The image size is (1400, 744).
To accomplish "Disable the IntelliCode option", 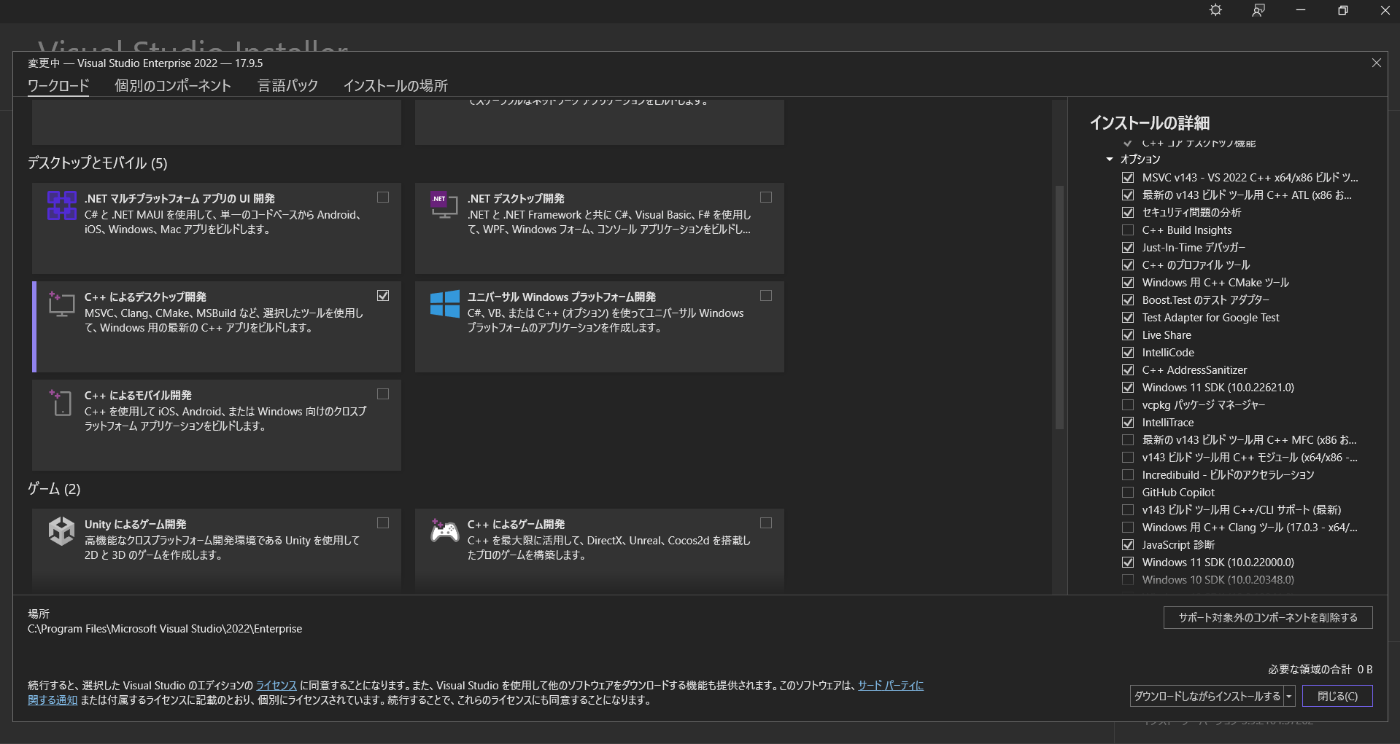I will [x=1128, y=352].
